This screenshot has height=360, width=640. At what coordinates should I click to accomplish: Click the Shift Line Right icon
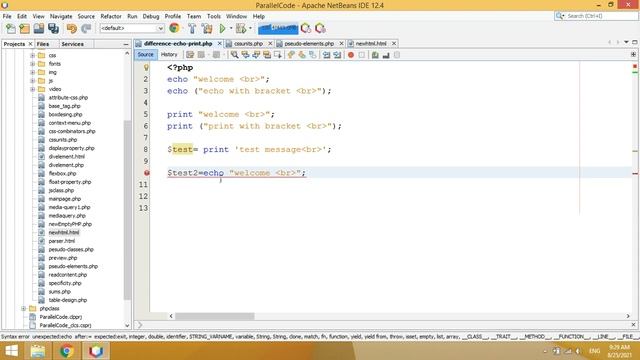tap(337, 55)
